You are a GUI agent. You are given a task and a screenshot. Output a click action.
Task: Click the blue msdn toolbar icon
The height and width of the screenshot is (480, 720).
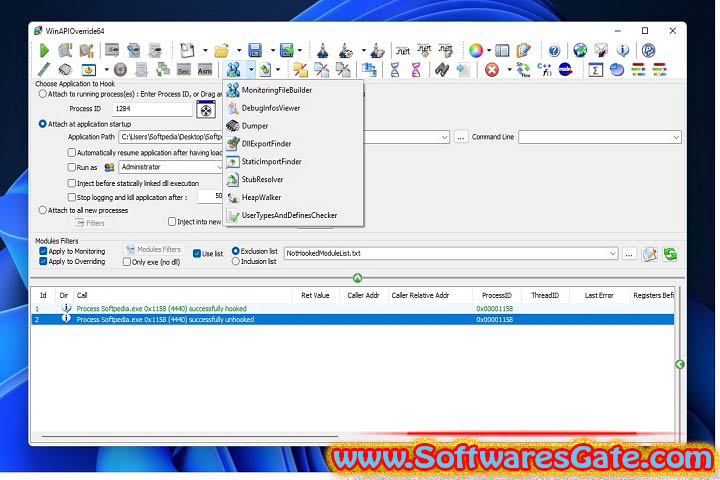point(565,70)
